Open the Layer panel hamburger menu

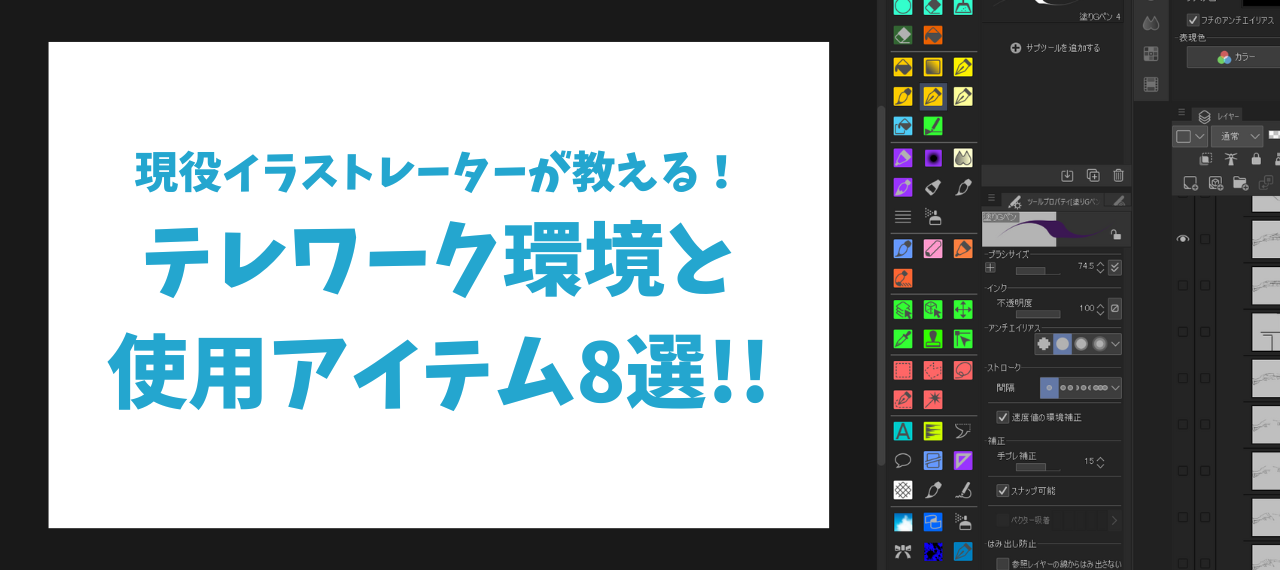pyautogui.click(x=1181, y=112)
